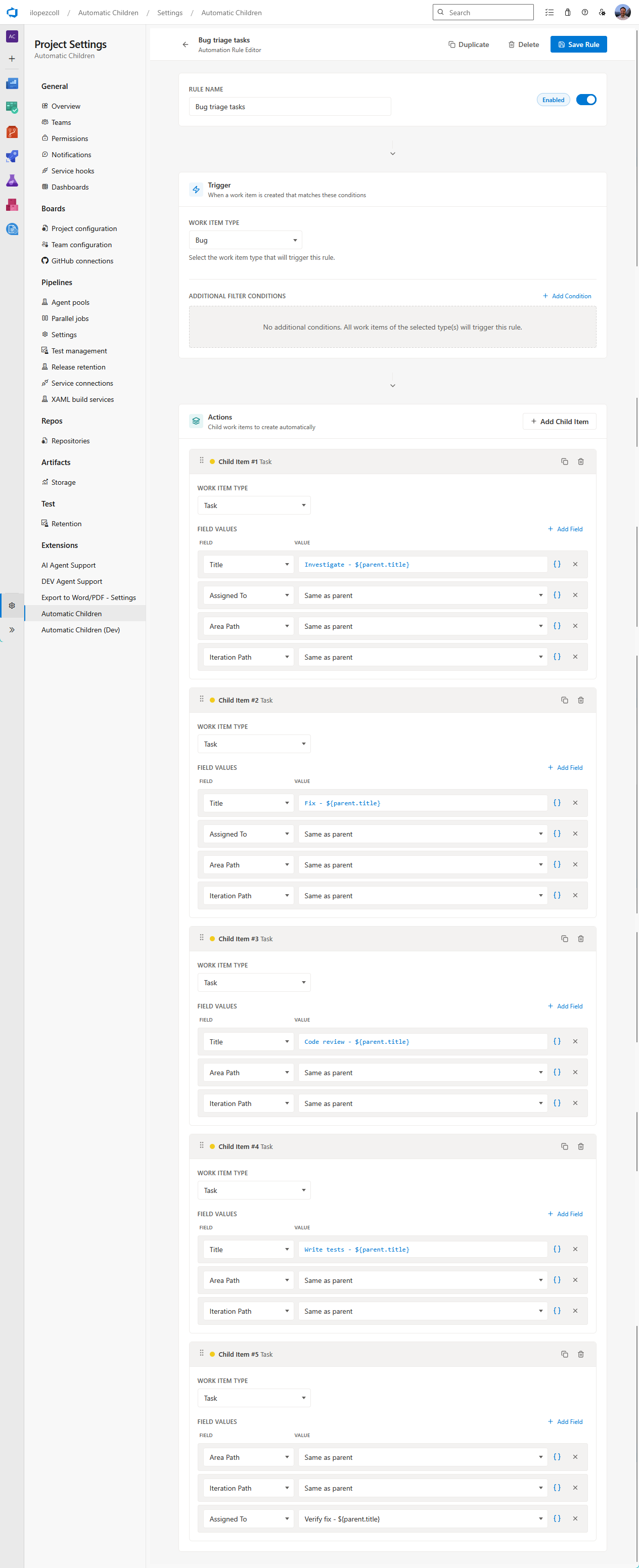Click Add Field in Child Item #5
Image resolution: width=639 pixels, height=1568 pixels.
click(x=565, y=1421)
